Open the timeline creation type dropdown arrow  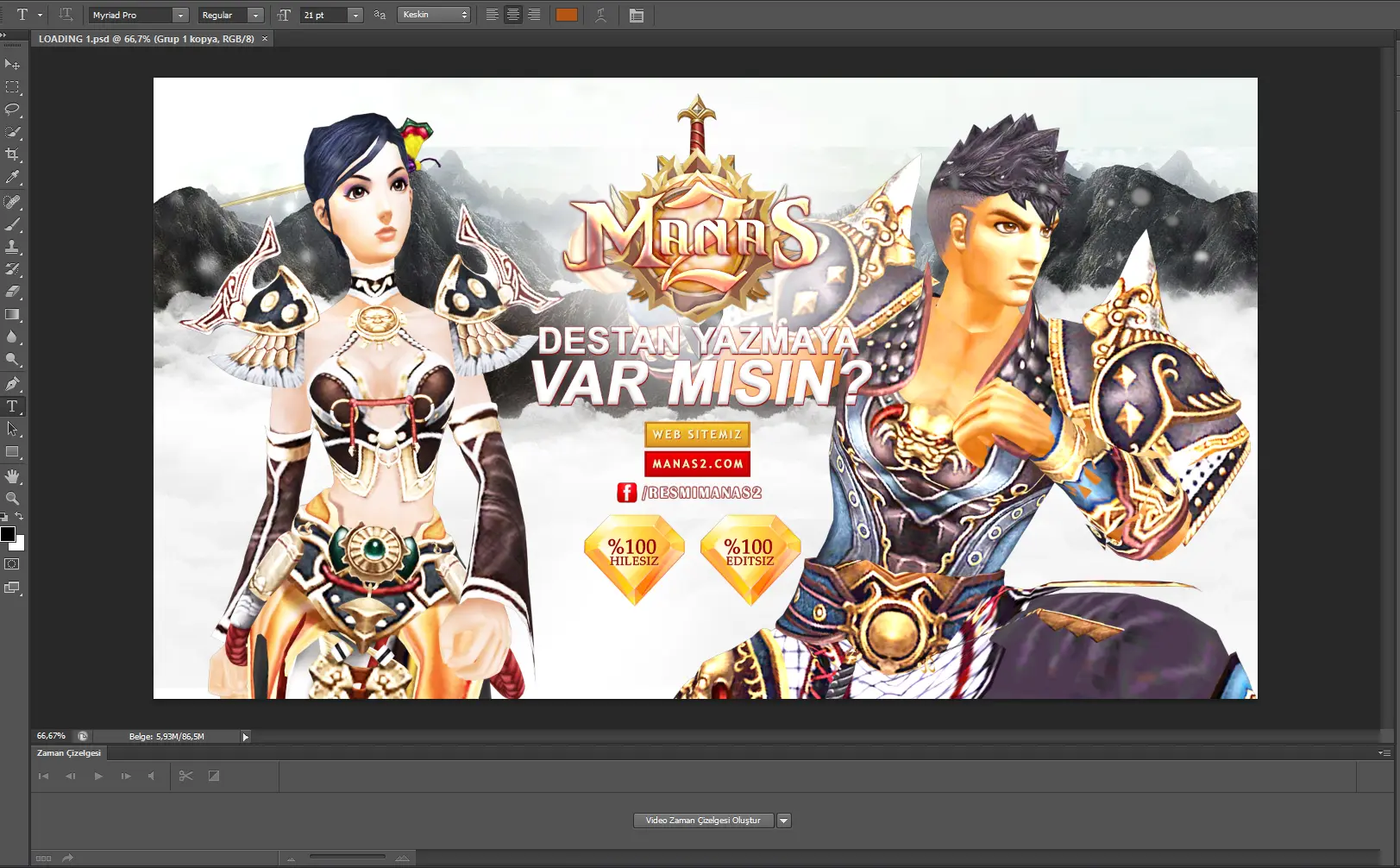[x=783, y=821]
